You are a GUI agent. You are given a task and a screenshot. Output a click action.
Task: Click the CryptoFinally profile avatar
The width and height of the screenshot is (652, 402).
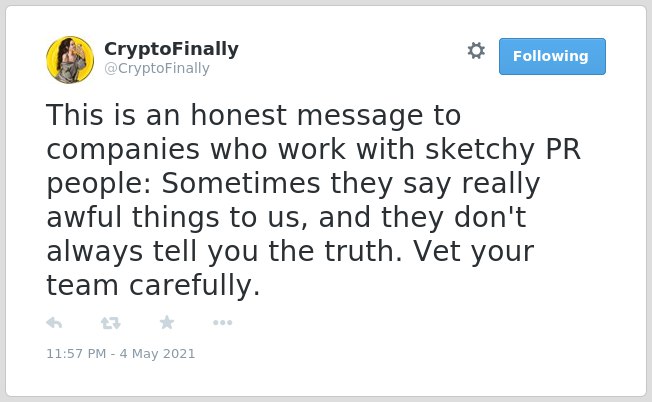pos(70,60)
